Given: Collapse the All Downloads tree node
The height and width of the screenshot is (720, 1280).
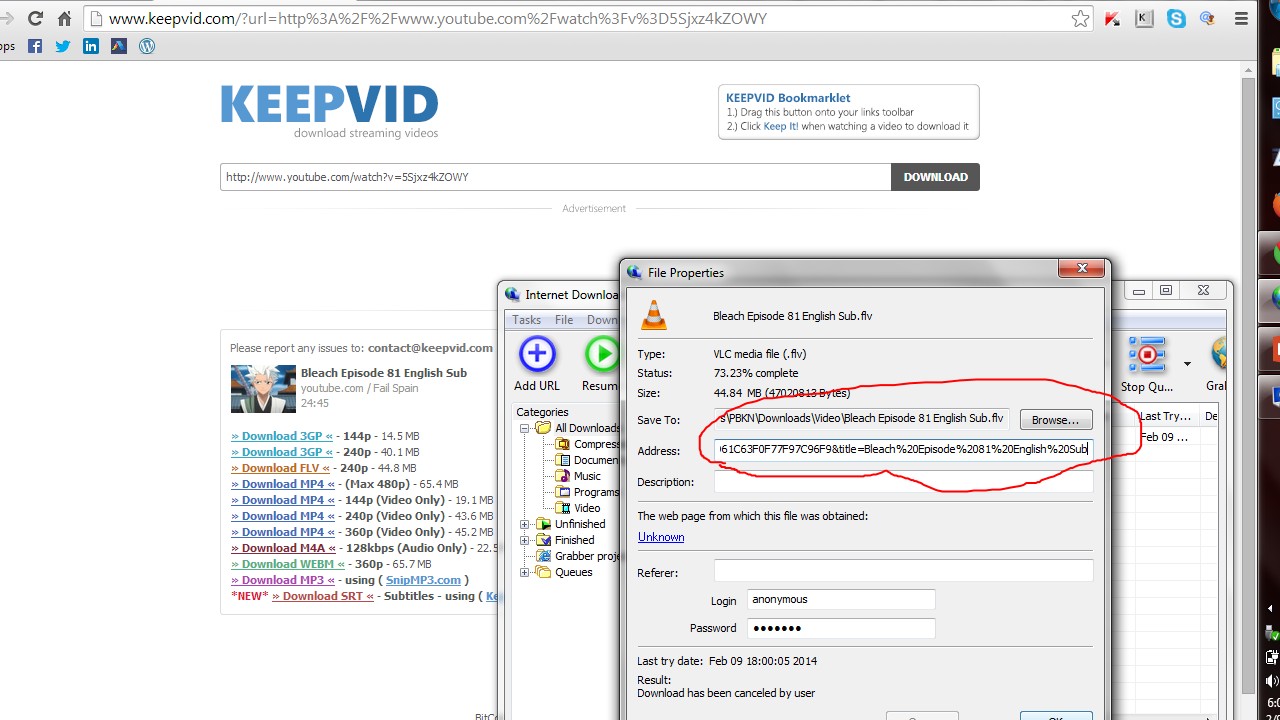Looking at the screenshot, I should tap(525, 428).
